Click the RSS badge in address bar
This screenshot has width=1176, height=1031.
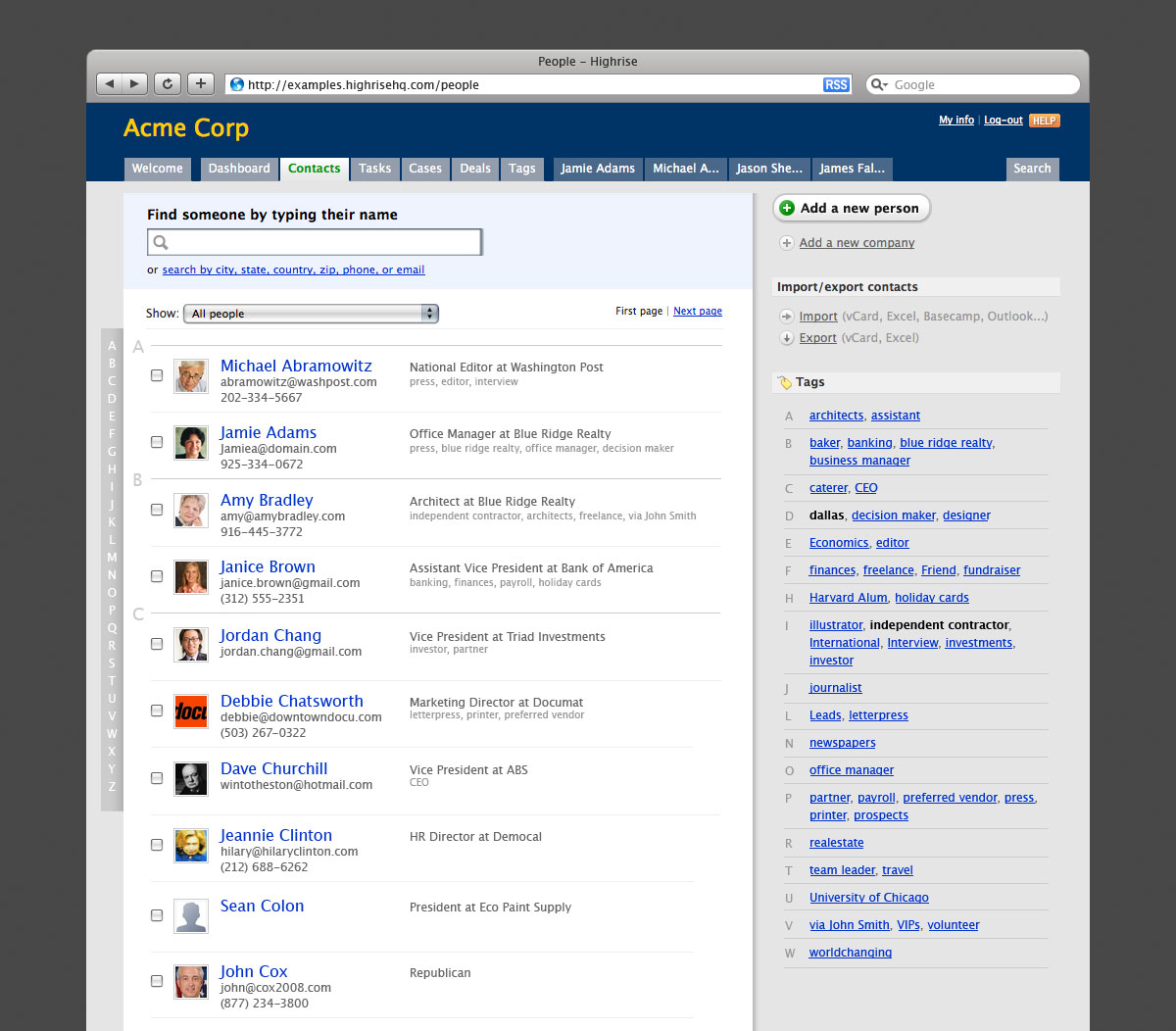[836, 85]
